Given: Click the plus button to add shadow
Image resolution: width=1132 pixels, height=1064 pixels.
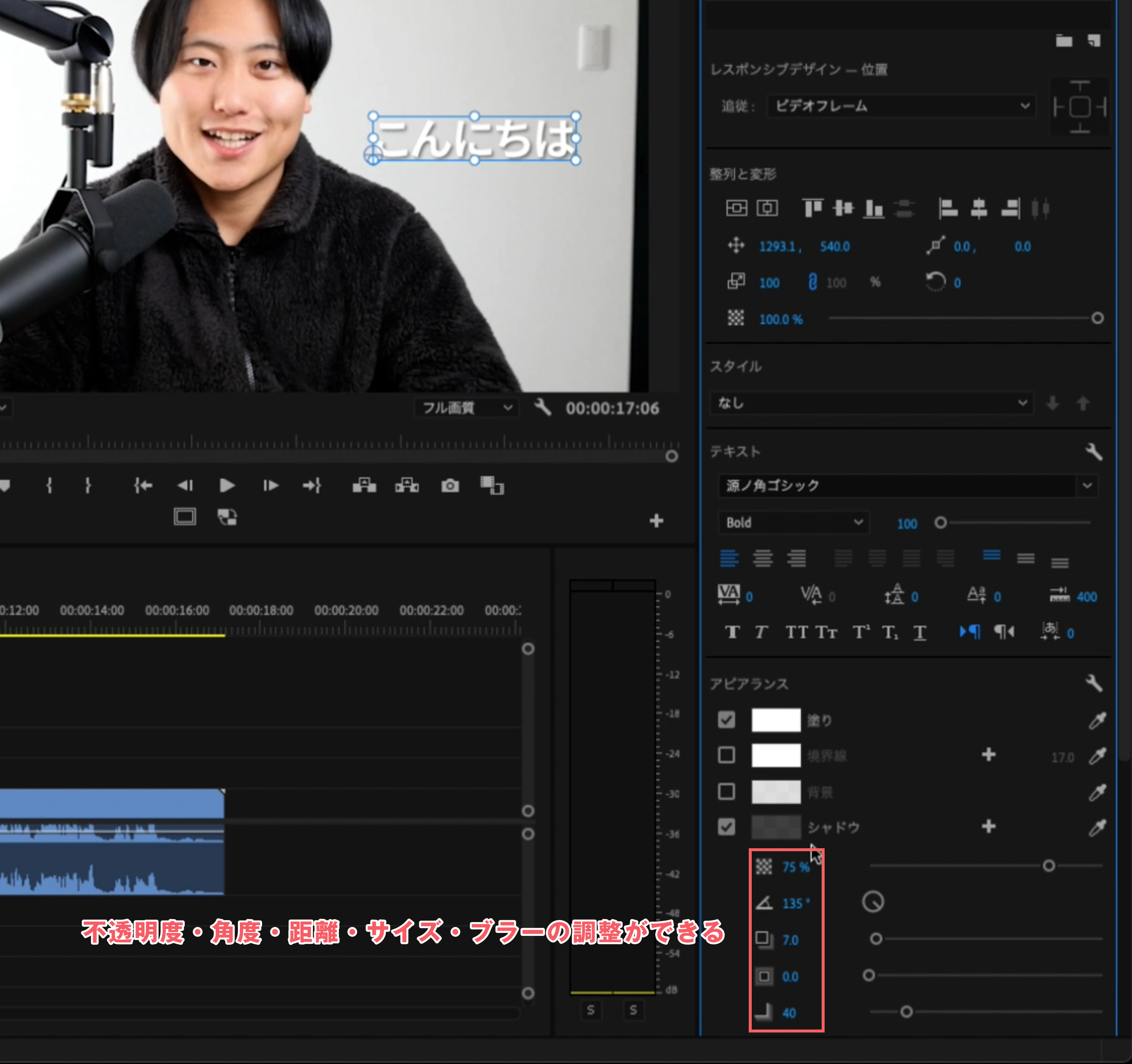Looking at the screenshot, I should 989,826.
